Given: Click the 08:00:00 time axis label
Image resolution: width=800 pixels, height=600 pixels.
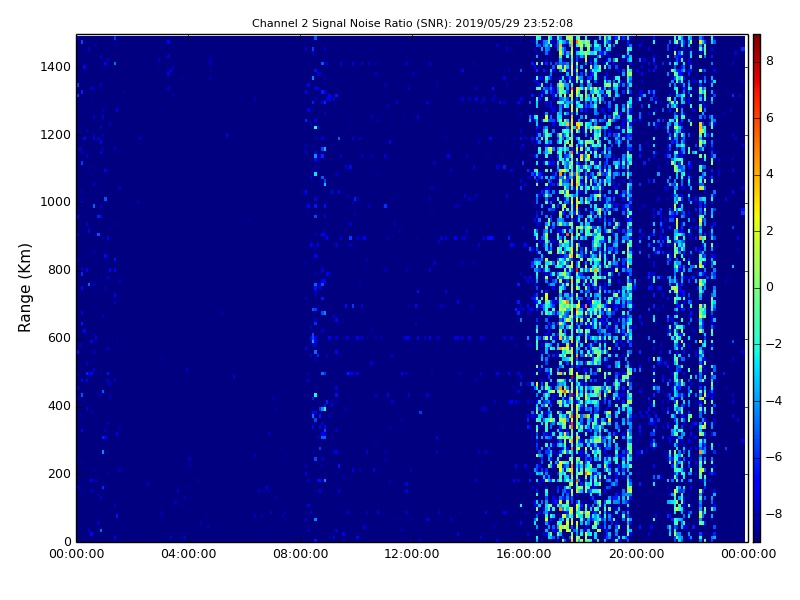Looking at the screenshot, I should click(301, 554).
